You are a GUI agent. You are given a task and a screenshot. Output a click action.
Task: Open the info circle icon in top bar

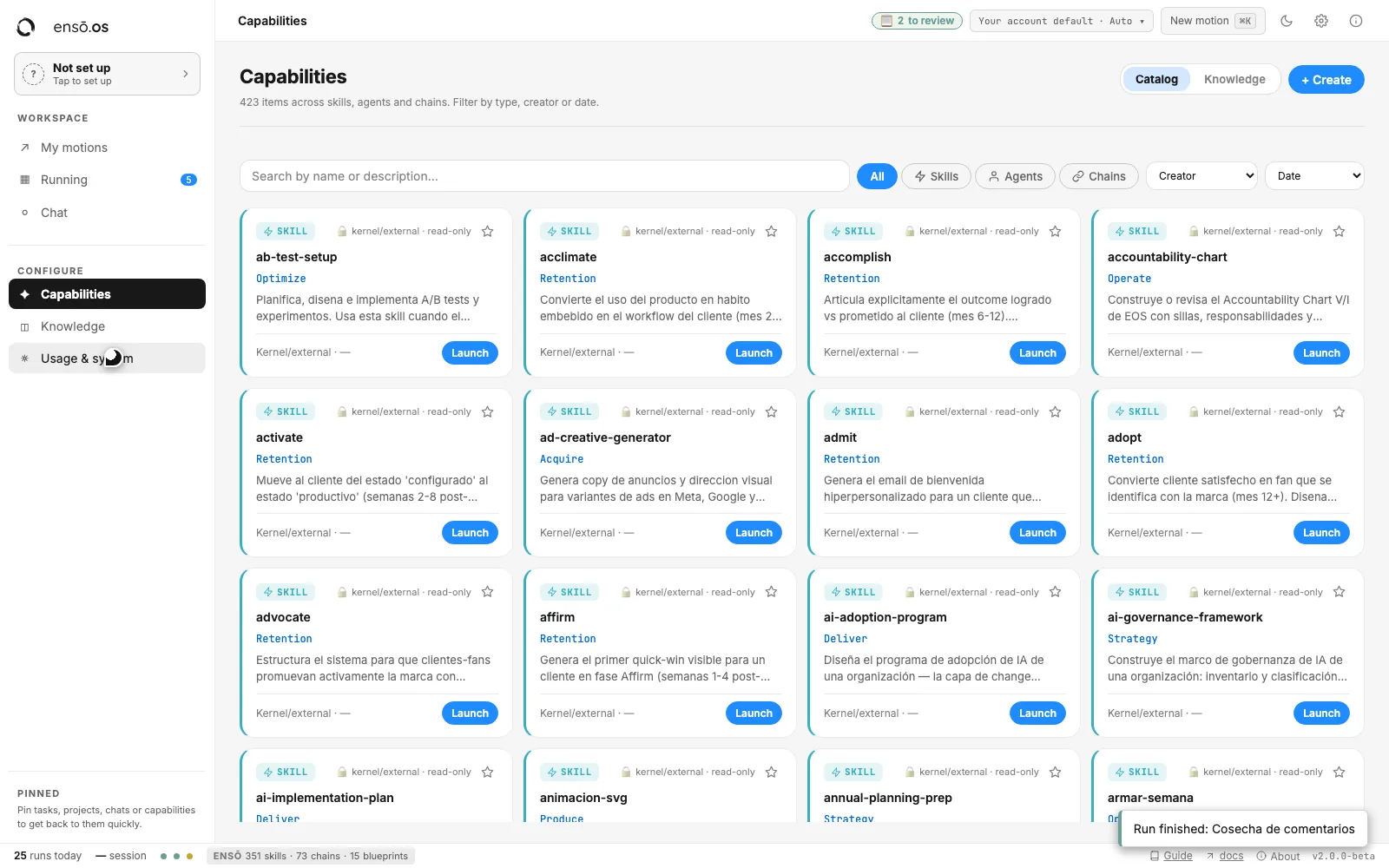coord(1356,21)
